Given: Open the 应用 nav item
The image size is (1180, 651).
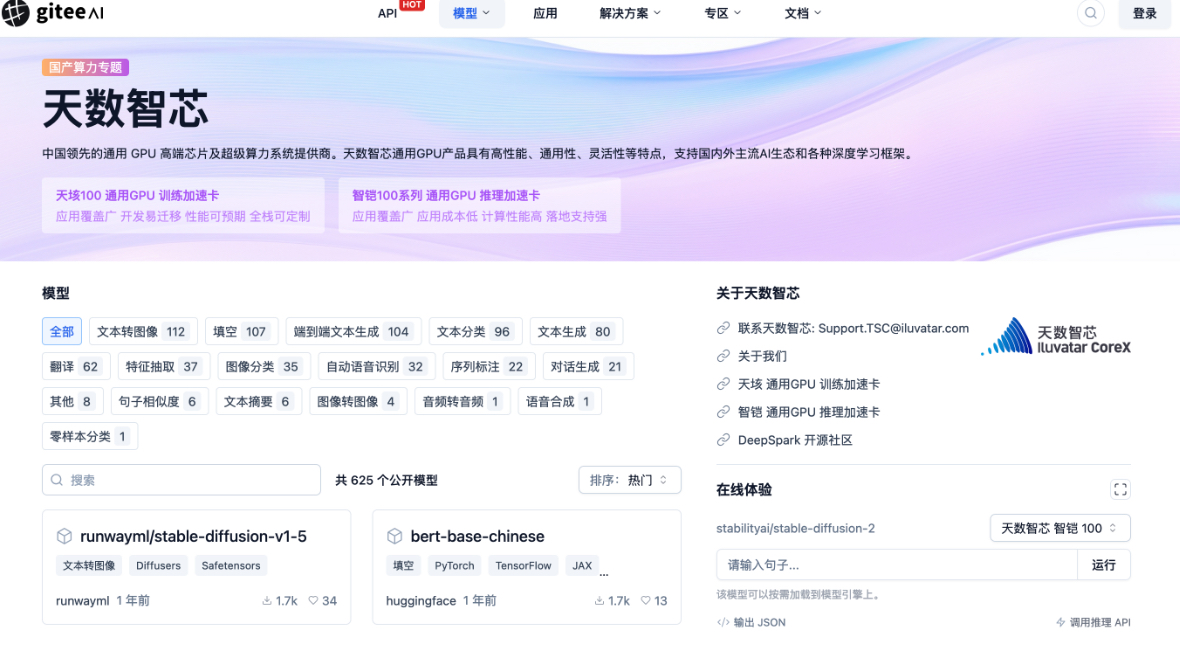Looking at the screenshot, I should pos(545,14).
